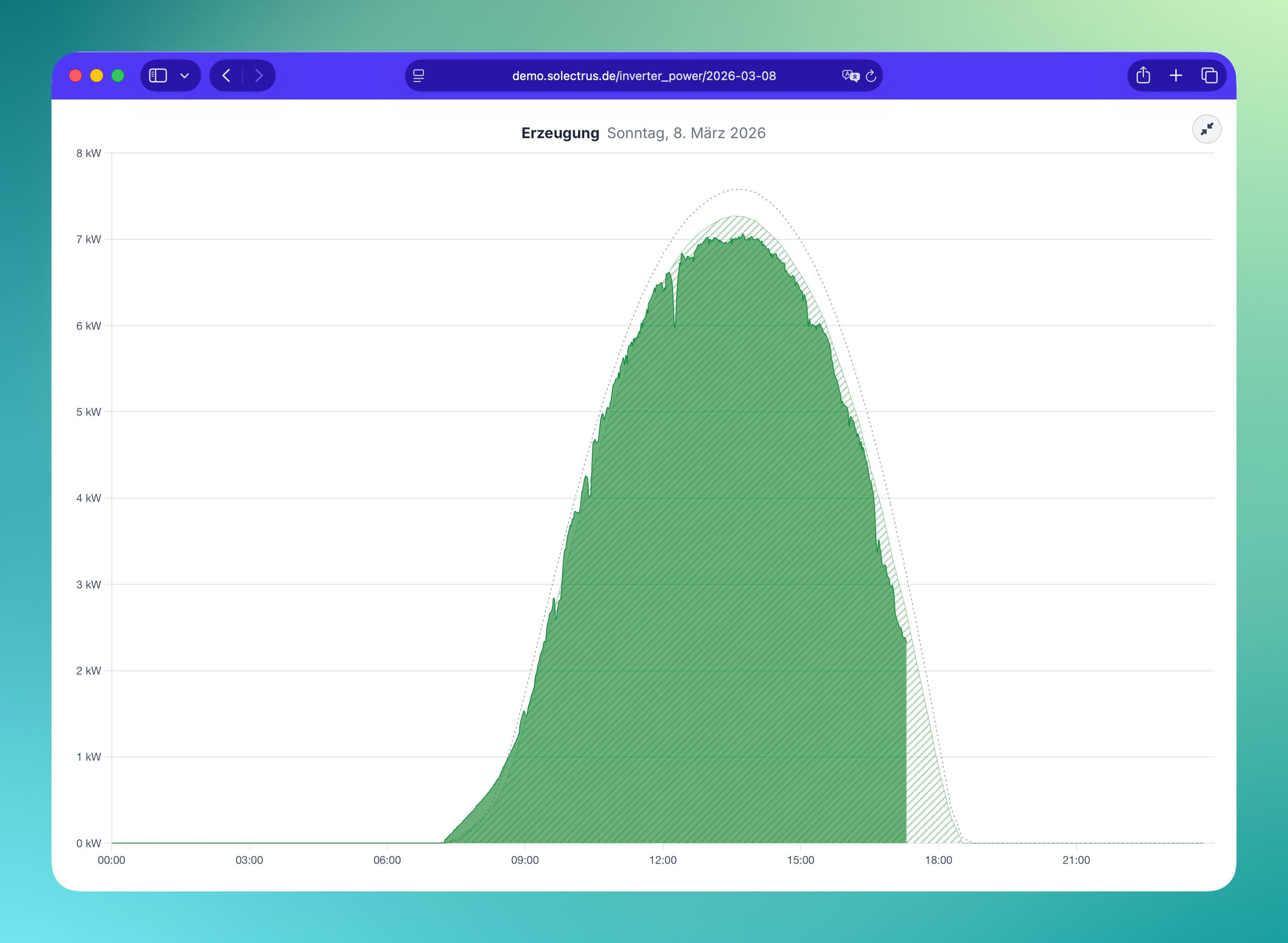Image resolution: width=1288 pixels, height=943 pixels.
Task: Click the date Sonntag, 8. März 2026
Action: (686, 133)
